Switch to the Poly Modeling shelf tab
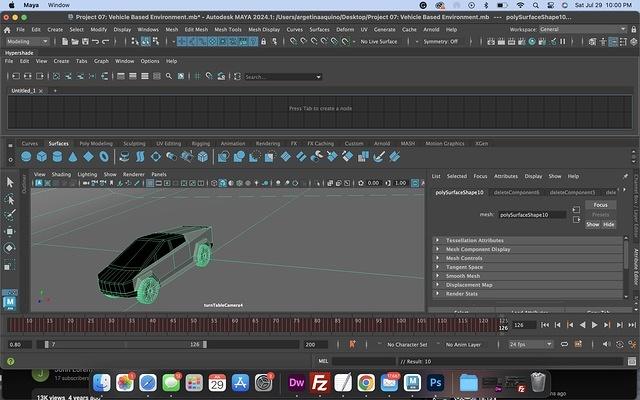 [96, 143]
